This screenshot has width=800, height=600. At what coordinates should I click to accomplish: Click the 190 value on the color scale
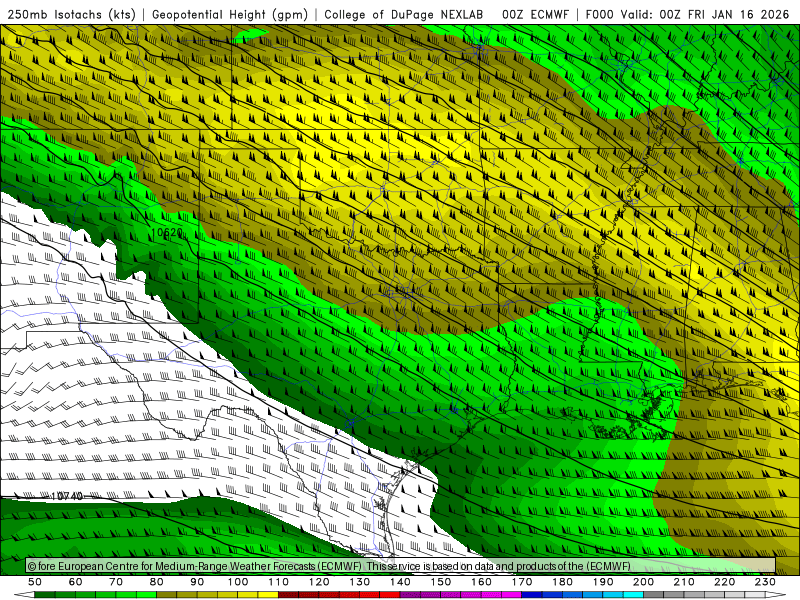(x=603, y=582)
